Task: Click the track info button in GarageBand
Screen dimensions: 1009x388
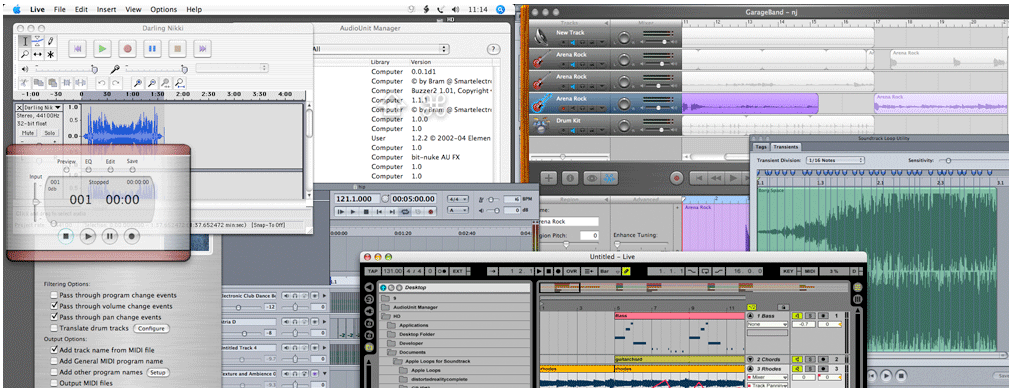Action: pyautogui.click(x=569, y=178)
